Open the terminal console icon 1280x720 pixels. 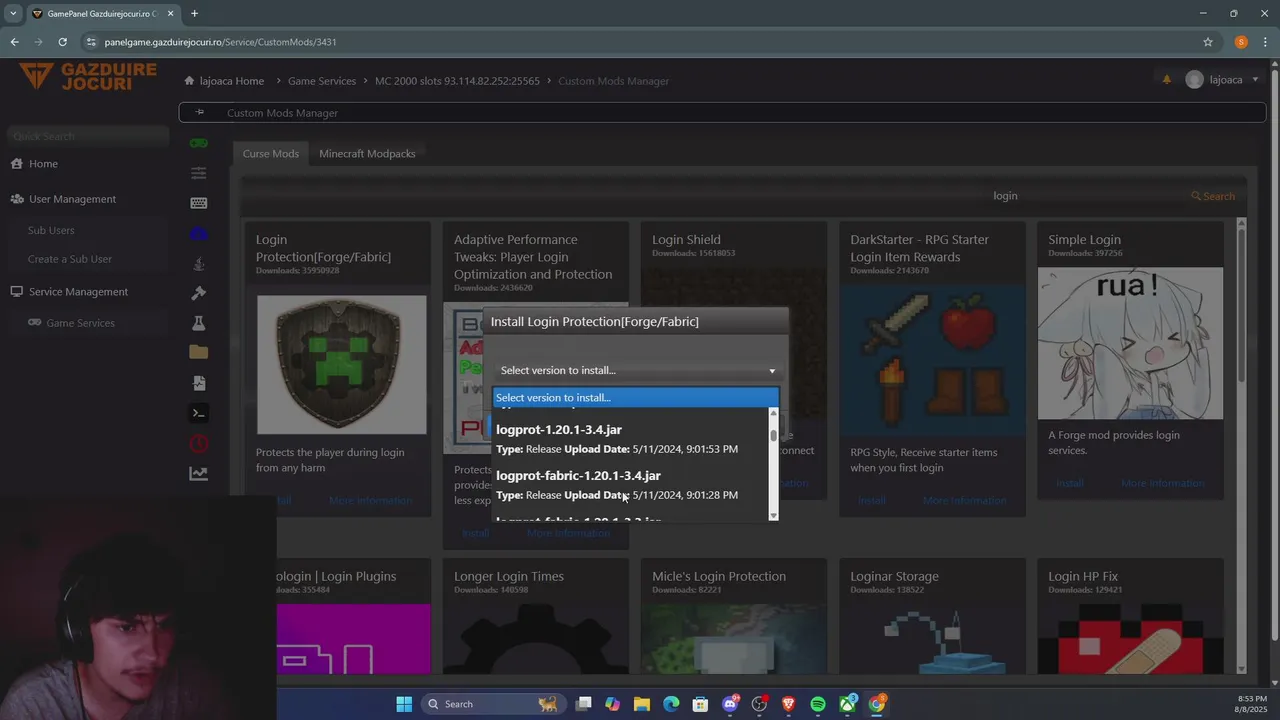(x=199, y=413)
